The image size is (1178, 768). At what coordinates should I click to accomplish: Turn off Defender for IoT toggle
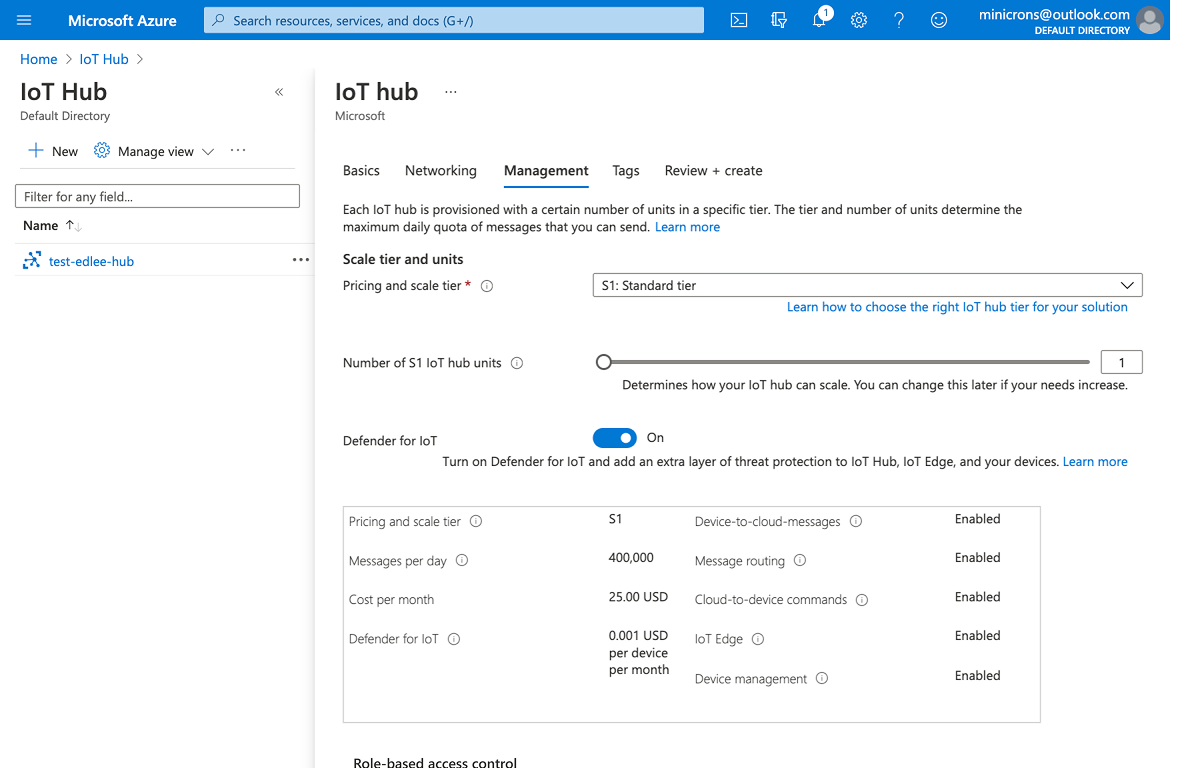point(615,438)
